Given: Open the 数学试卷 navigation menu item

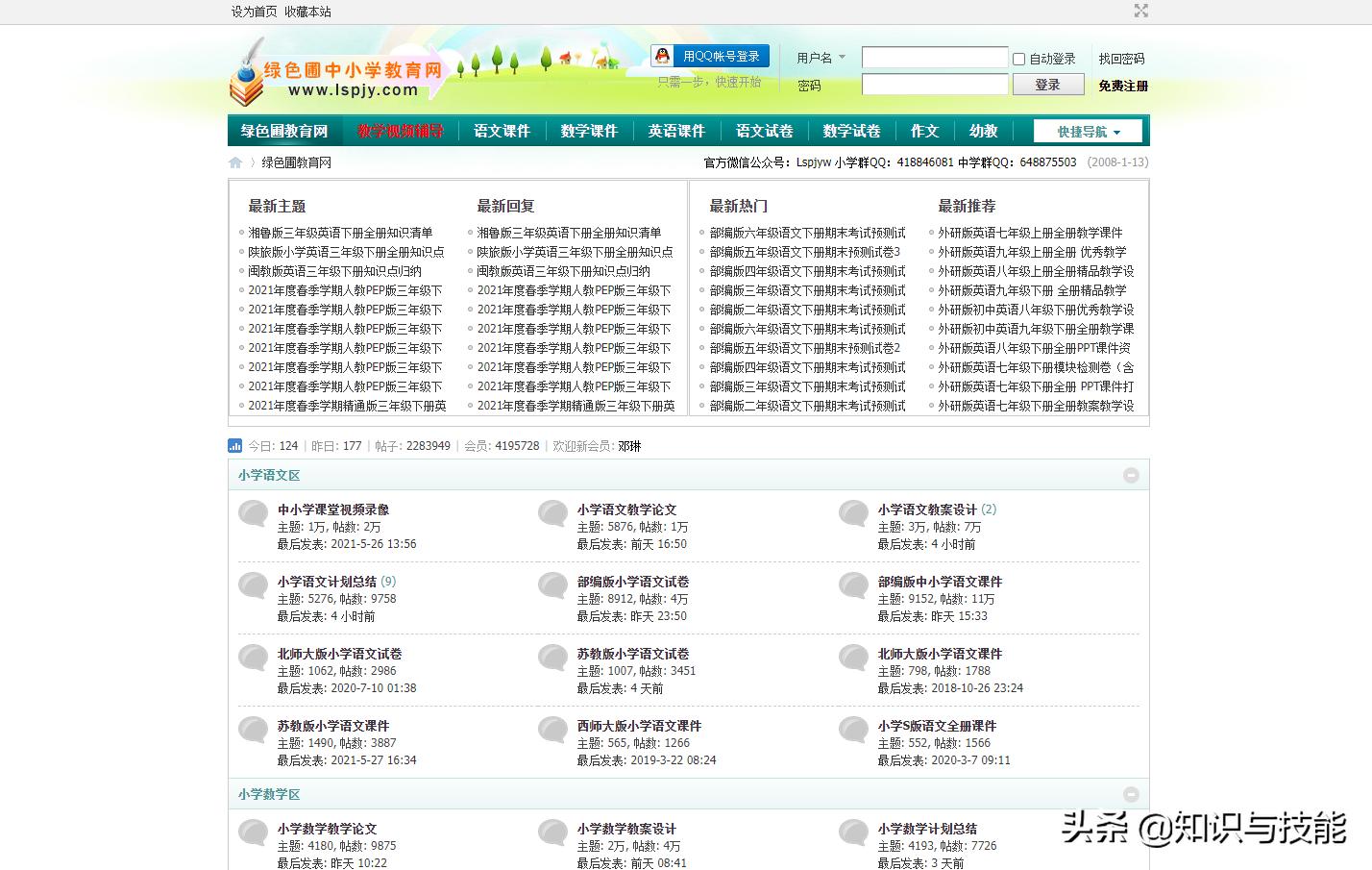Looking at the screenshot, I should (850, 130).
